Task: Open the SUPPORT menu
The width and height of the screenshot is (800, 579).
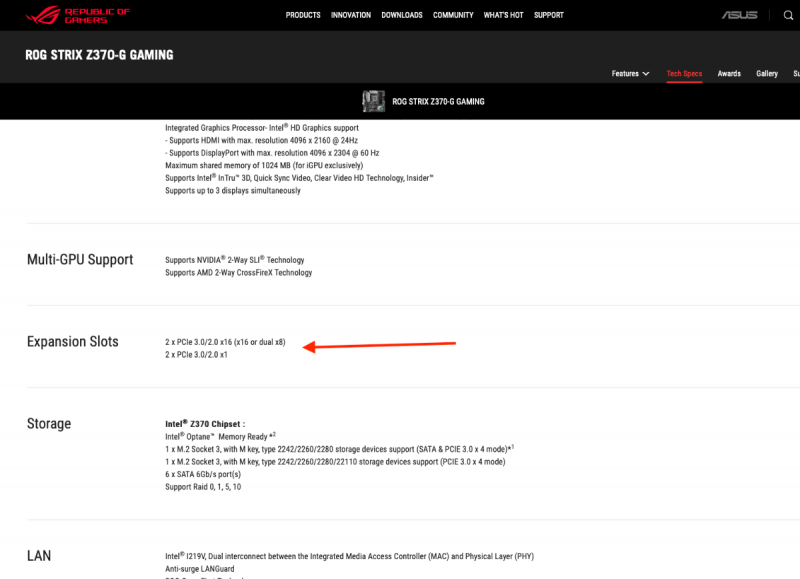Action: (x=548, y=15)
